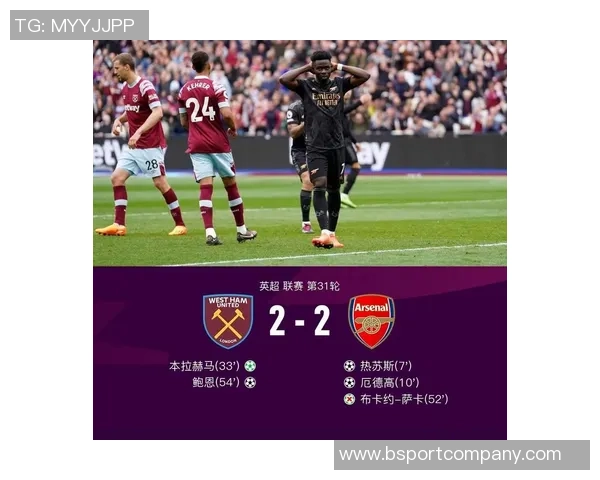The height and width of the screenshot is (480, 600).
Task: Click the missed penalty icon beside 布卡约-萨卡(52')
Action: [349, 399]
